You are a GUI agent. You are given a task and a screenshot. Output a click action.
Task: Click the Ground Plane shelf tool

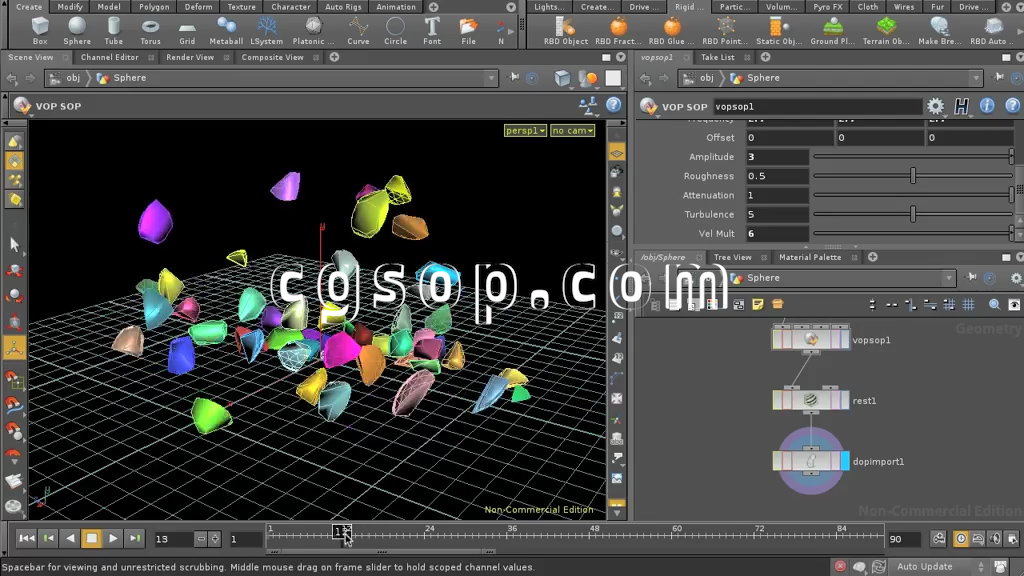832,29
